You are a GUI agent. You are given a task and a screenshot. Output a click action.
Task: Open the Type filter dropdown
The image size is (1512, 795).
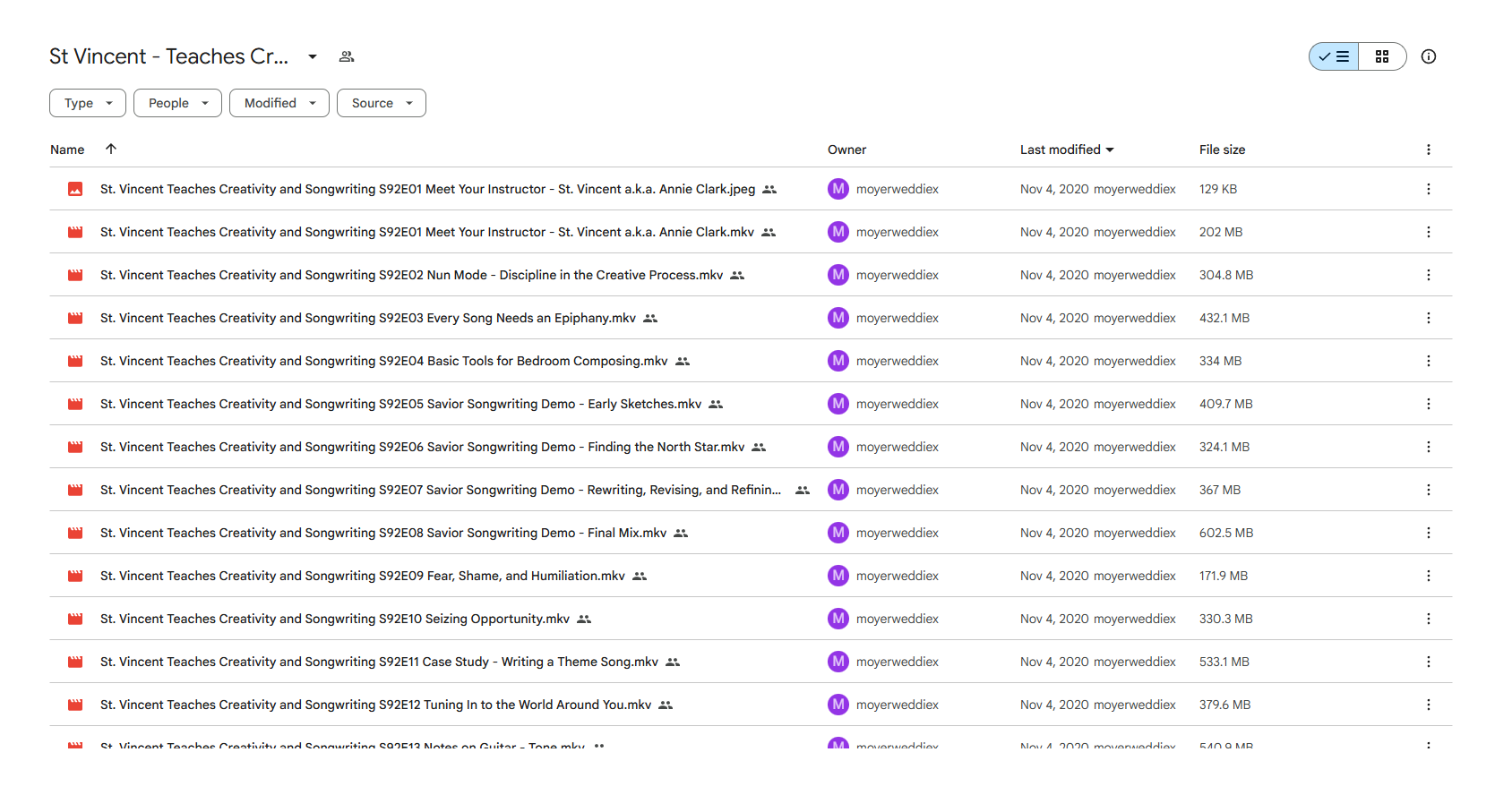(88, 103)
